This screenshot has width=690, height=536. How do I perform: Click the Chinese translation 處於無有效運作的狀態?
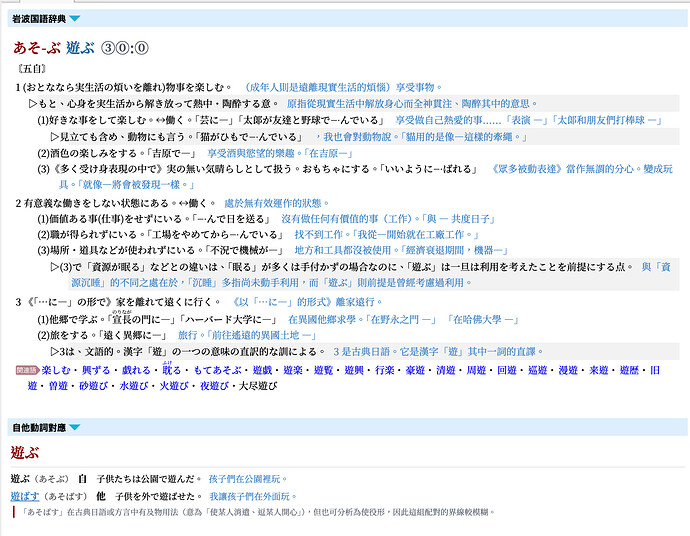pyautogui.click(x=276, y=203)
